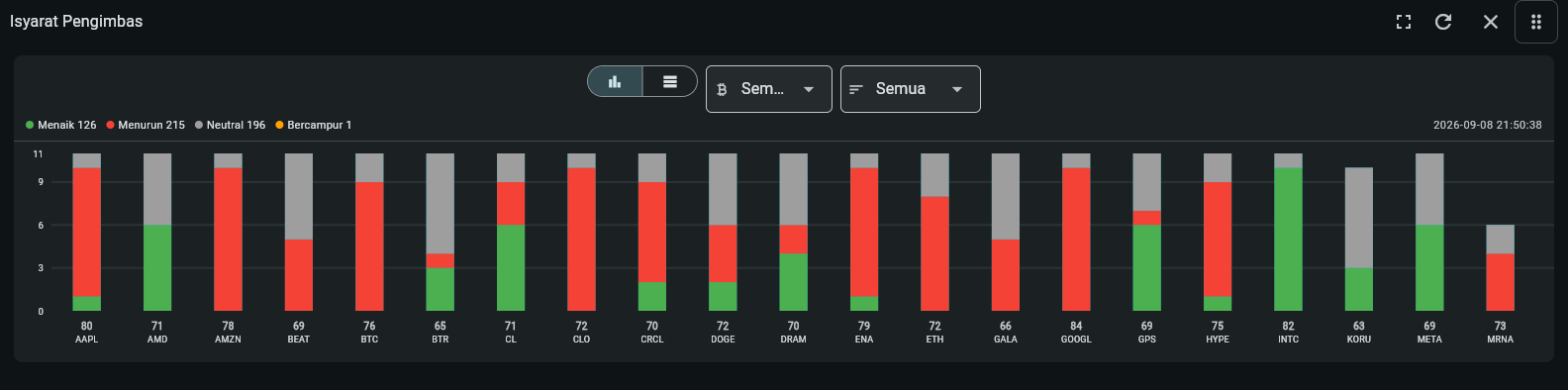This screenshot has width=1568, height=390.
Task: Click the score 63 above KORU
Action: tap(1359, 326)
